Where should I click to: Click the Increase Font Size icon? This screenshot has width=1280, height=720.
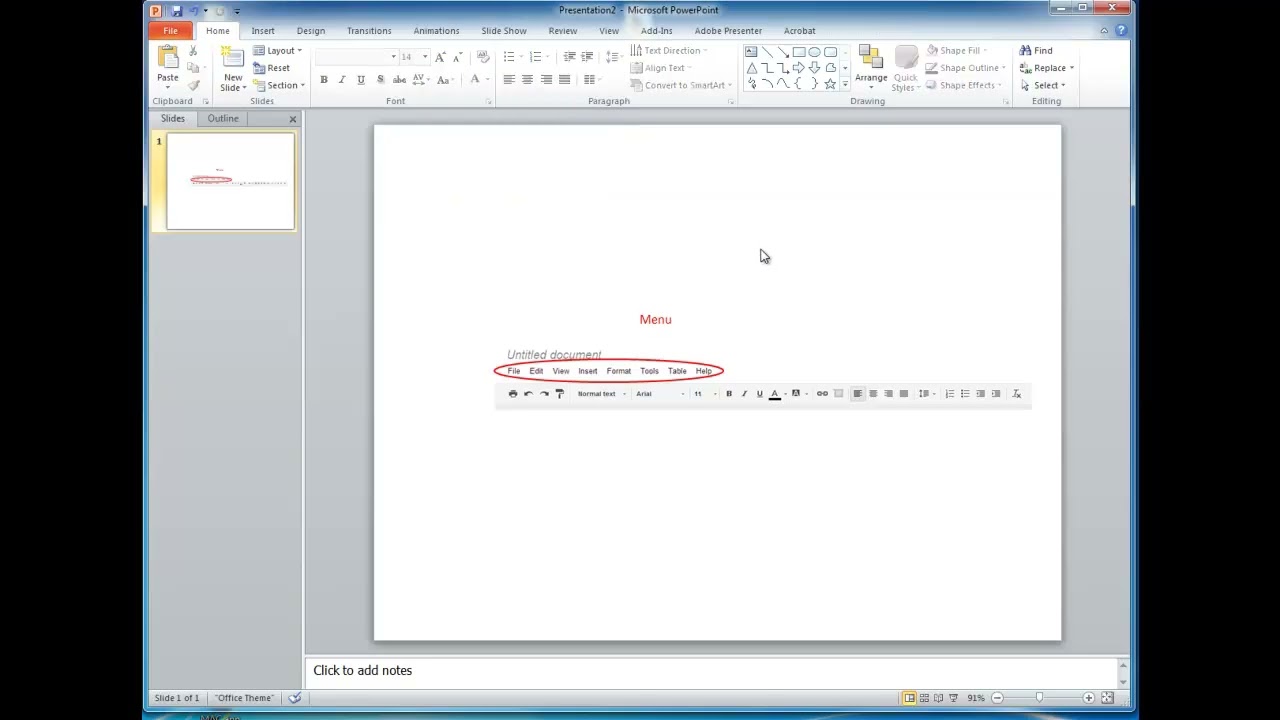pyautogui.click(x=440, y=57)
